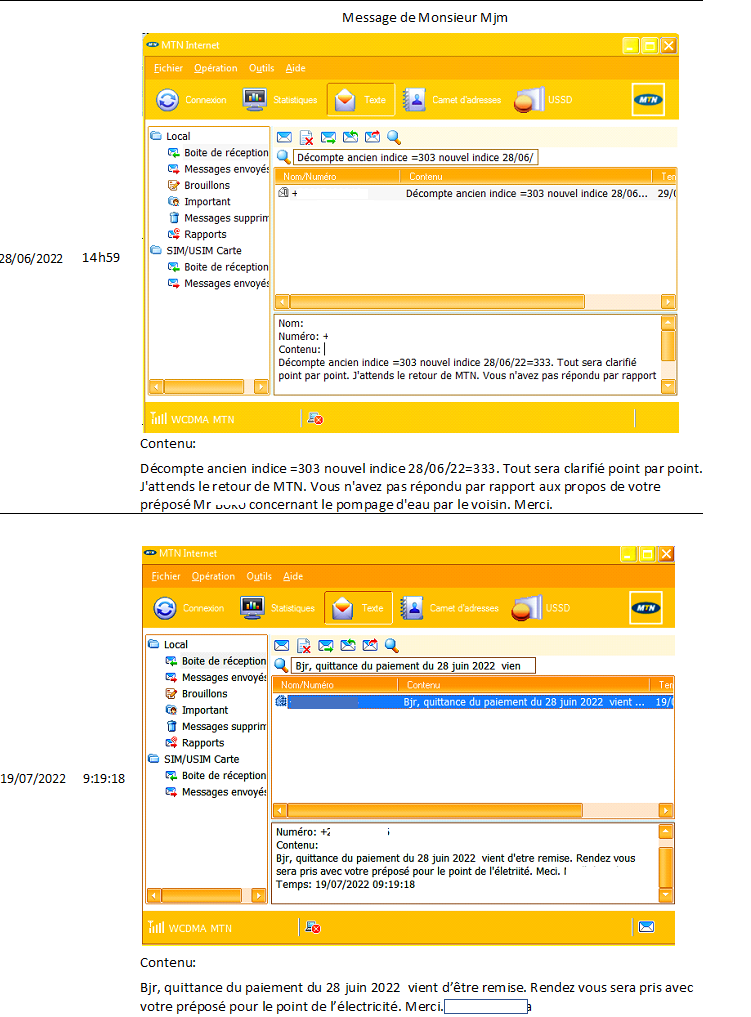Image resolution: width=751 pixels, height=1017 pixels.
Task: Open Brouillons folder in the top window
Action: point(206,185)
